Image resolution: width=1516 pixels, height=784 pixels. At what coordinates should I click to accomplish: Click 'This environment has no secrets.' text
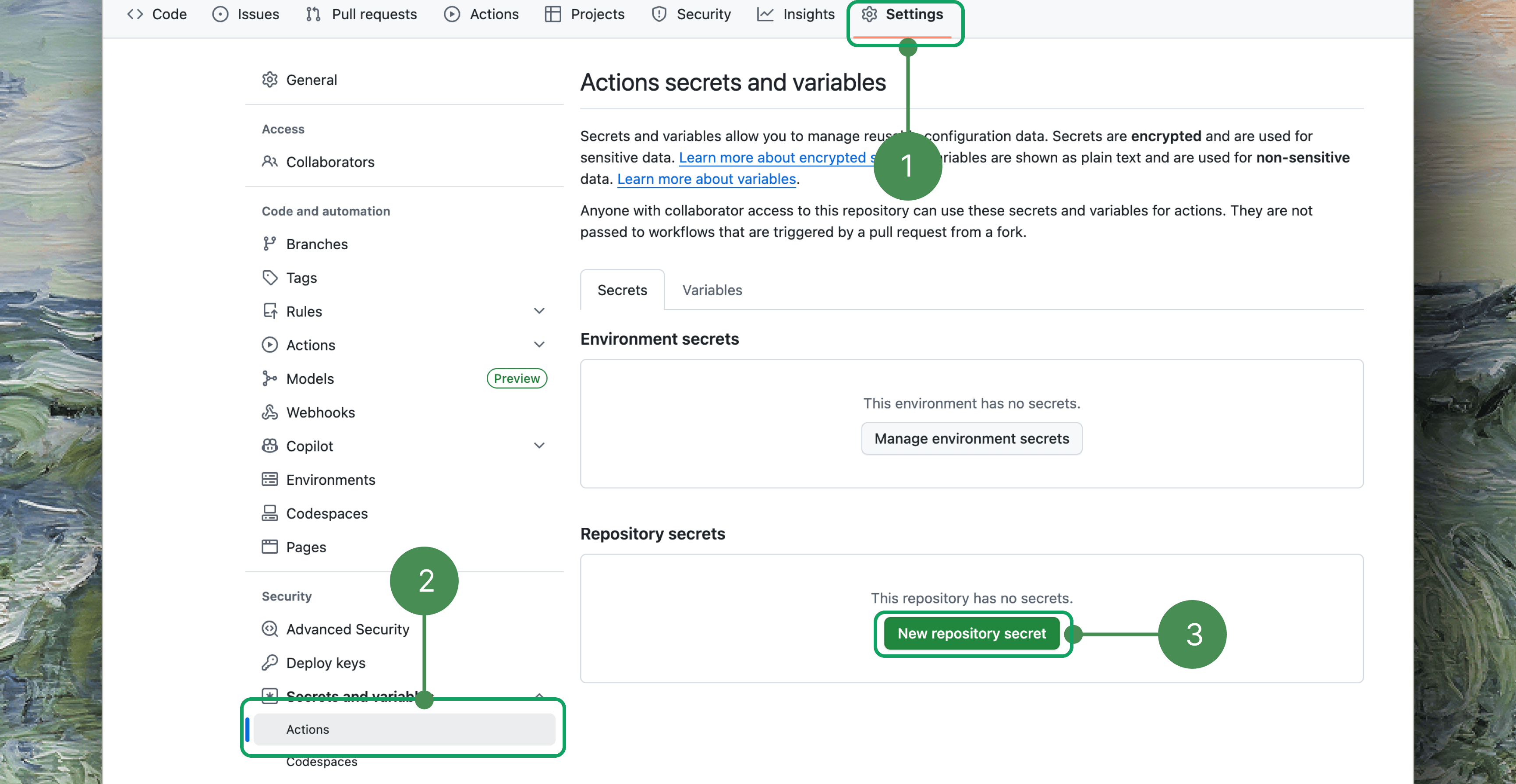tap(972, 403)
